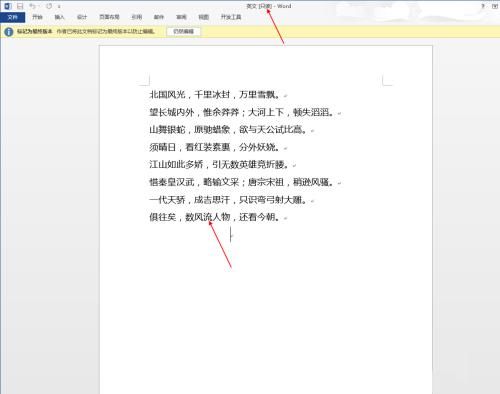Switch to the 开发工具 (Developer) tab

pyautogui.click(x=231, y=17)
